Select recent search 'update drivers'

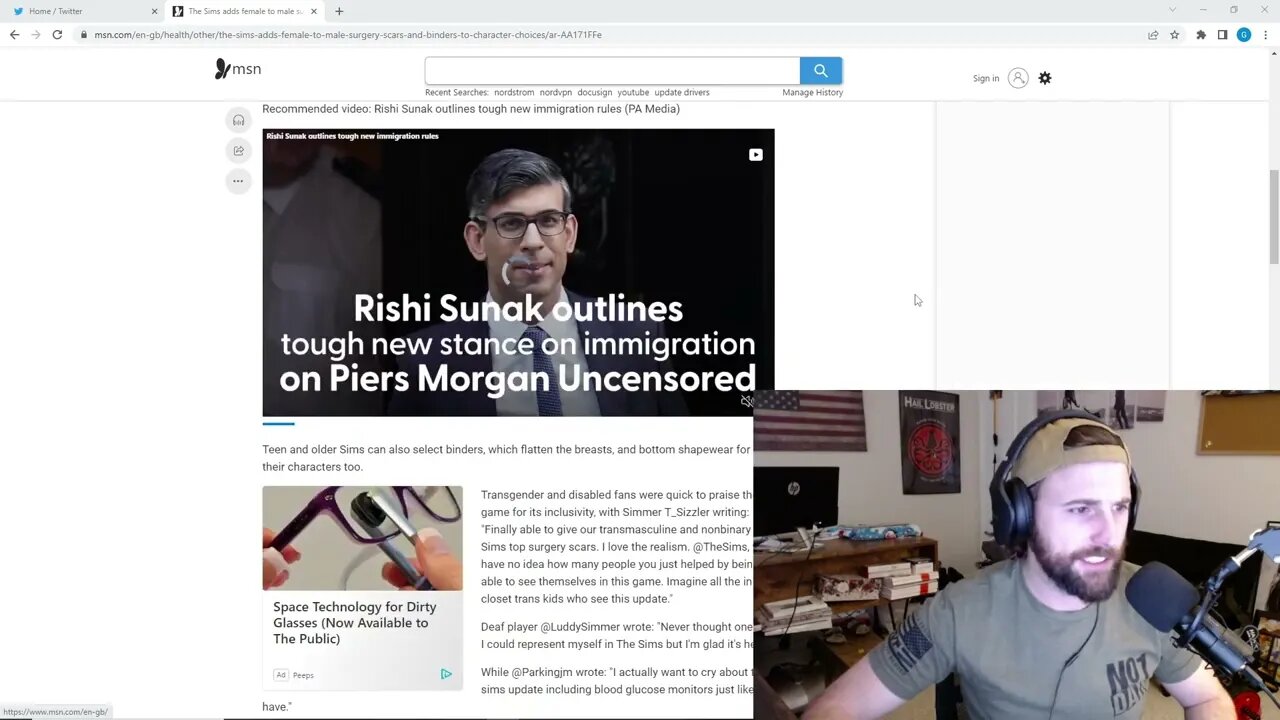click(682, 92)
